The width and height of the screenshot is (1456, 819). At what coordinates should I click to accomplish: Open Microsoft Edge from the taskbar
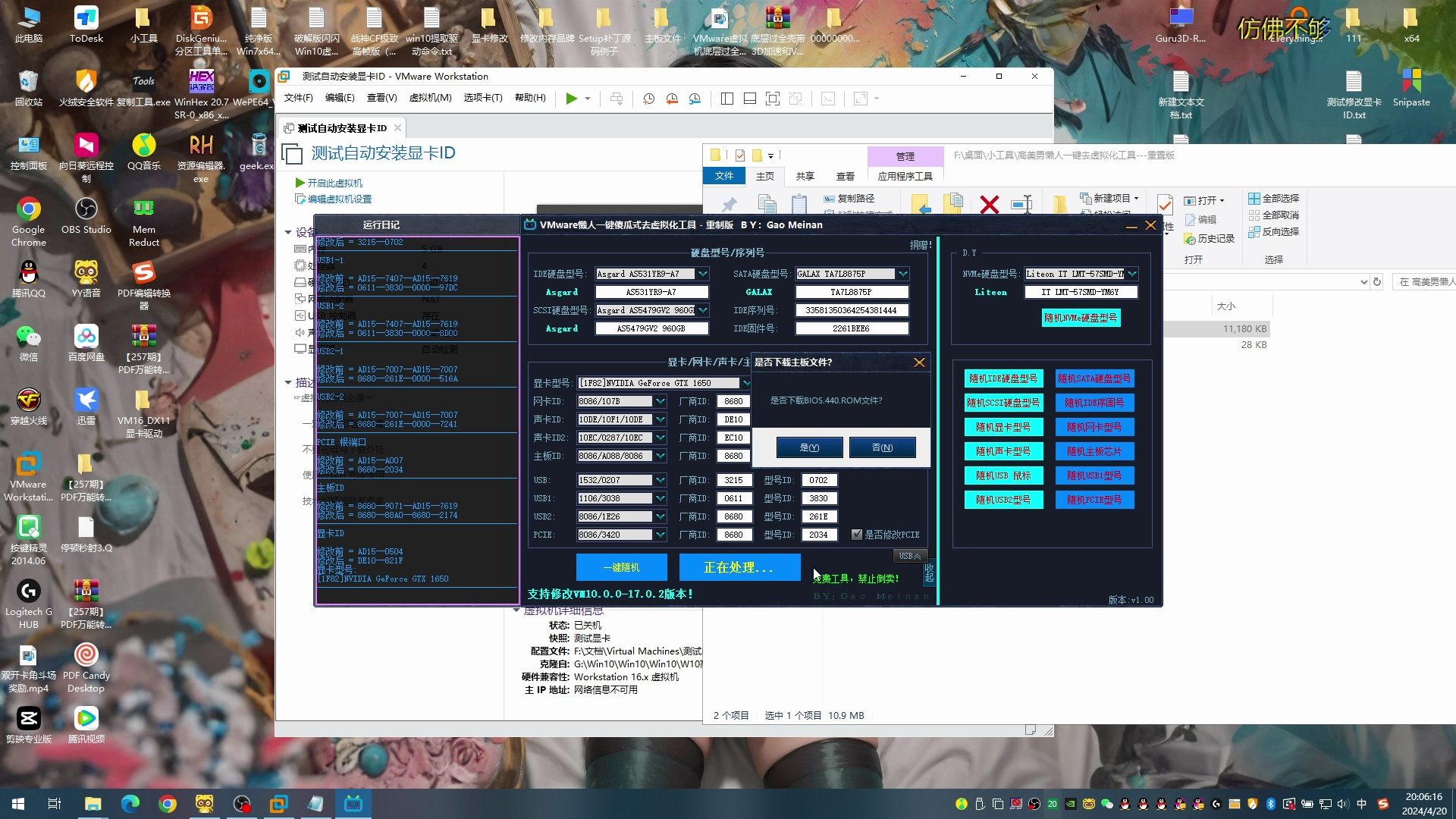(130, 804)
